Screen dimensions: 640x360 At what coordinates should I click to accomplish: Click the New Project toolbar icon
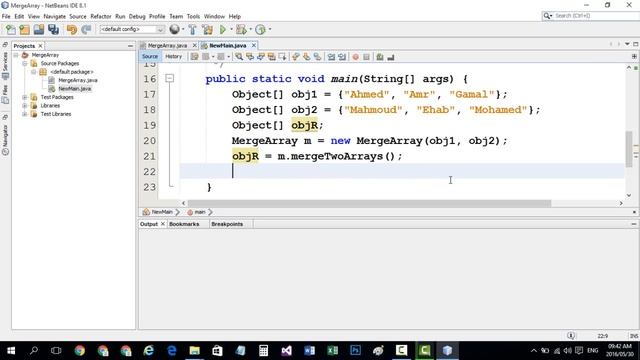[24, 29]
